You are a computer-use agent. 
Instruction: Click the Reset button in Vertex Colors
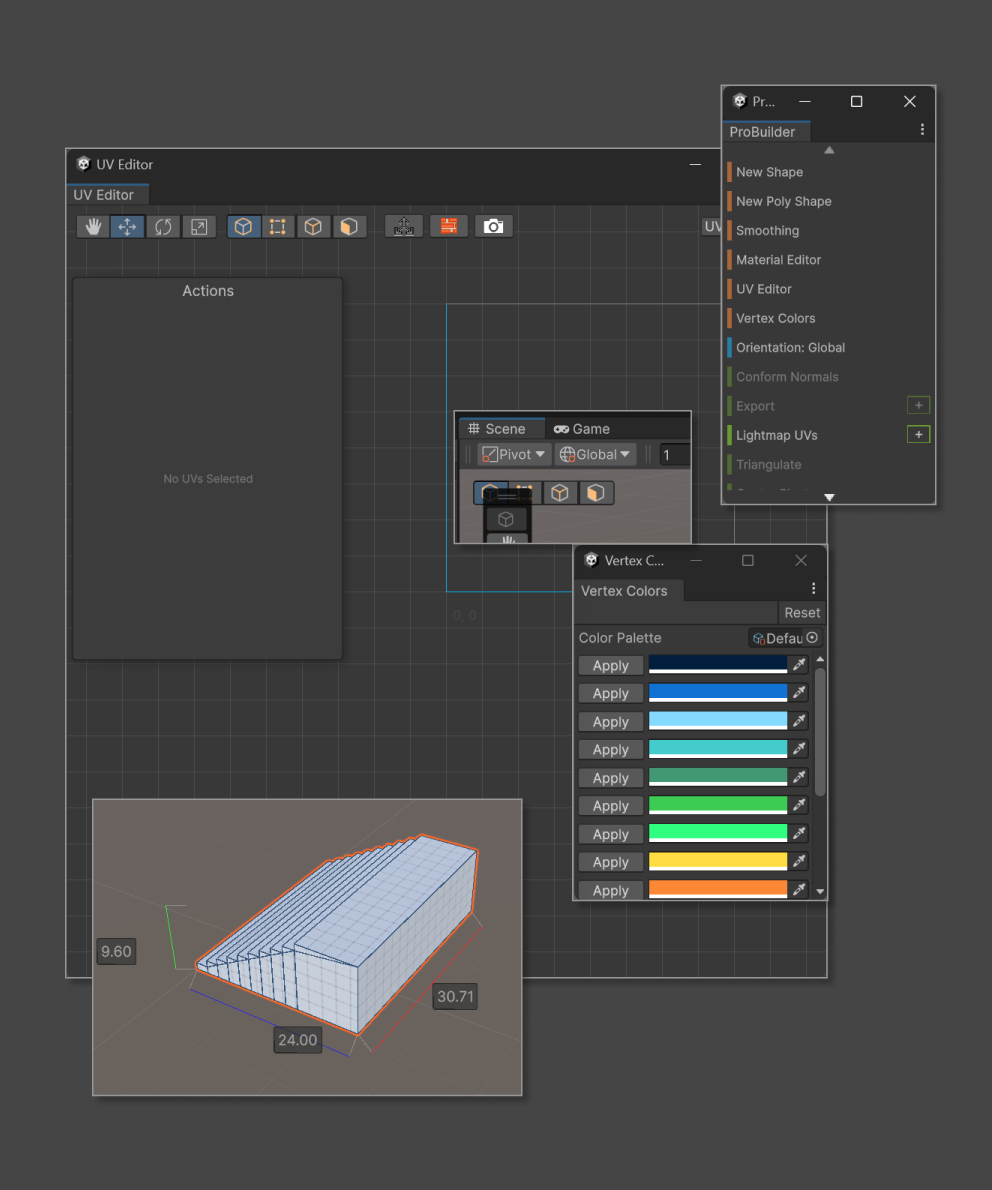pyautogui.click(x=801, y=612)
